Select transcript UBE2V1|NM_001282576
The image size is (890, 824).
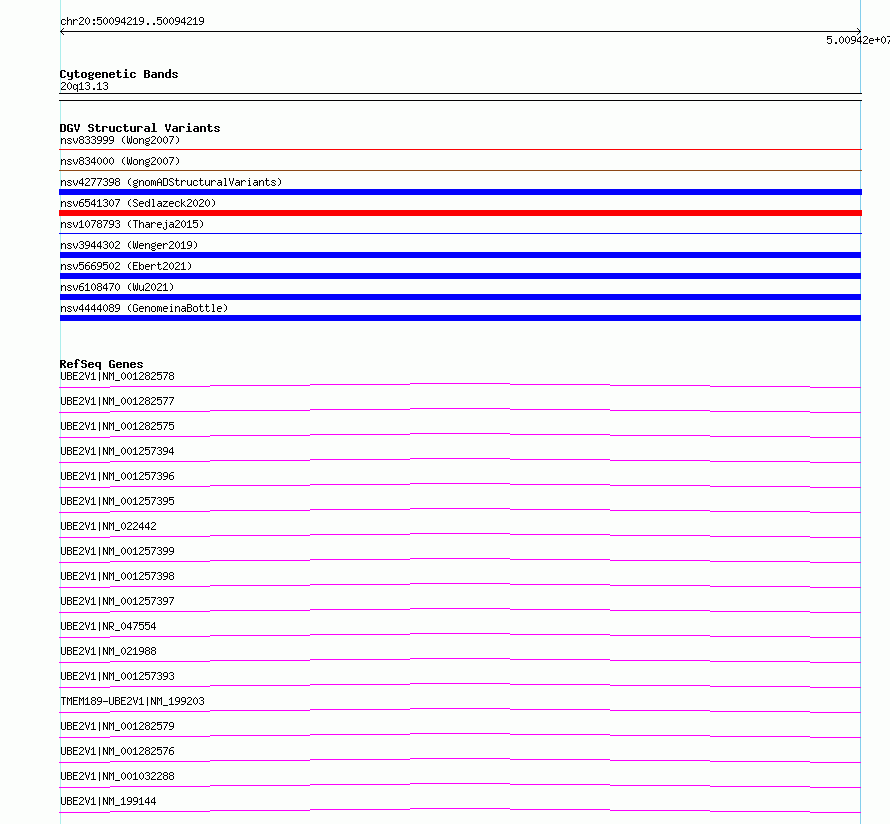coord(117,751)
